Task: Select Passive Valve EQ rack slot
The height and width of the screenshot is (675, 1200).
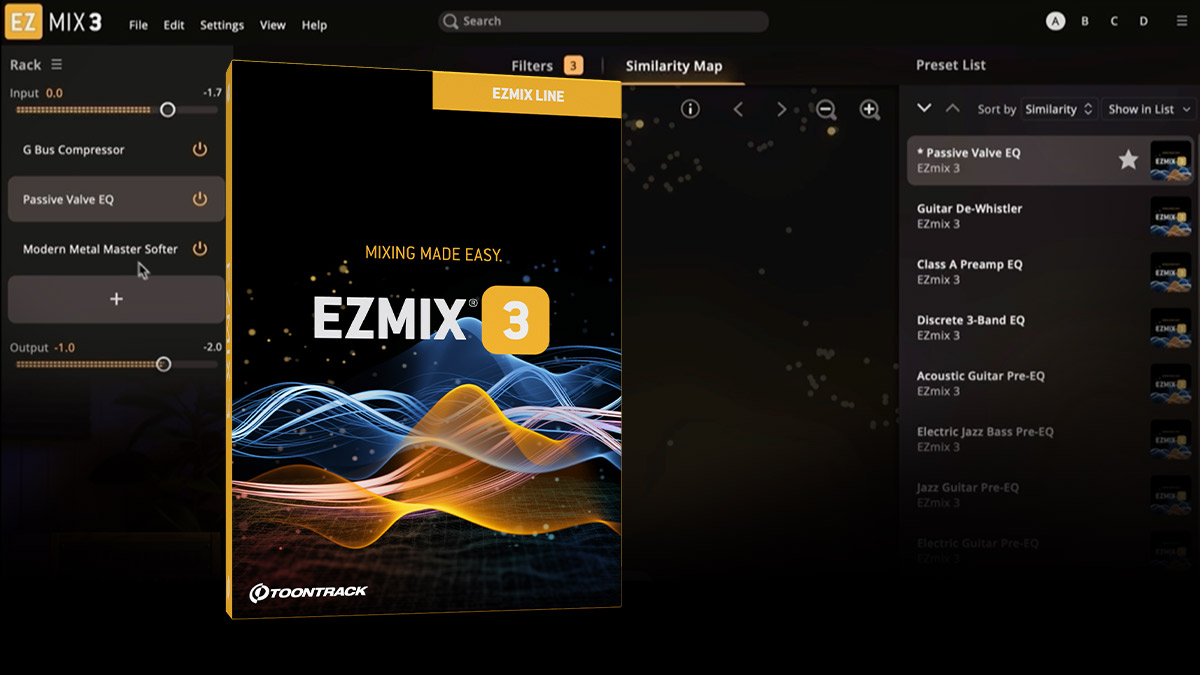Action: (116, 199)
